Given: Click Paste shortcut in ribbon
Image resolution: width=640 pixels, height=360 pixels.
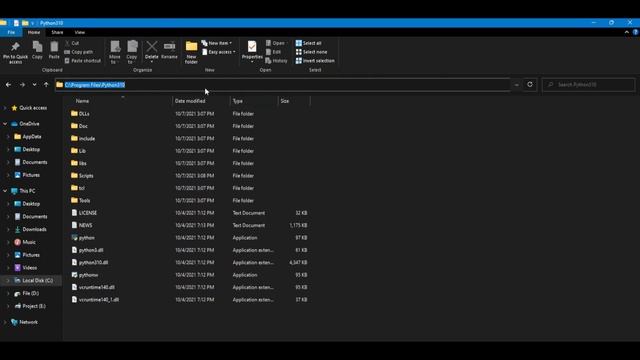Looking at the screenshot, I should tap(82, 61).
